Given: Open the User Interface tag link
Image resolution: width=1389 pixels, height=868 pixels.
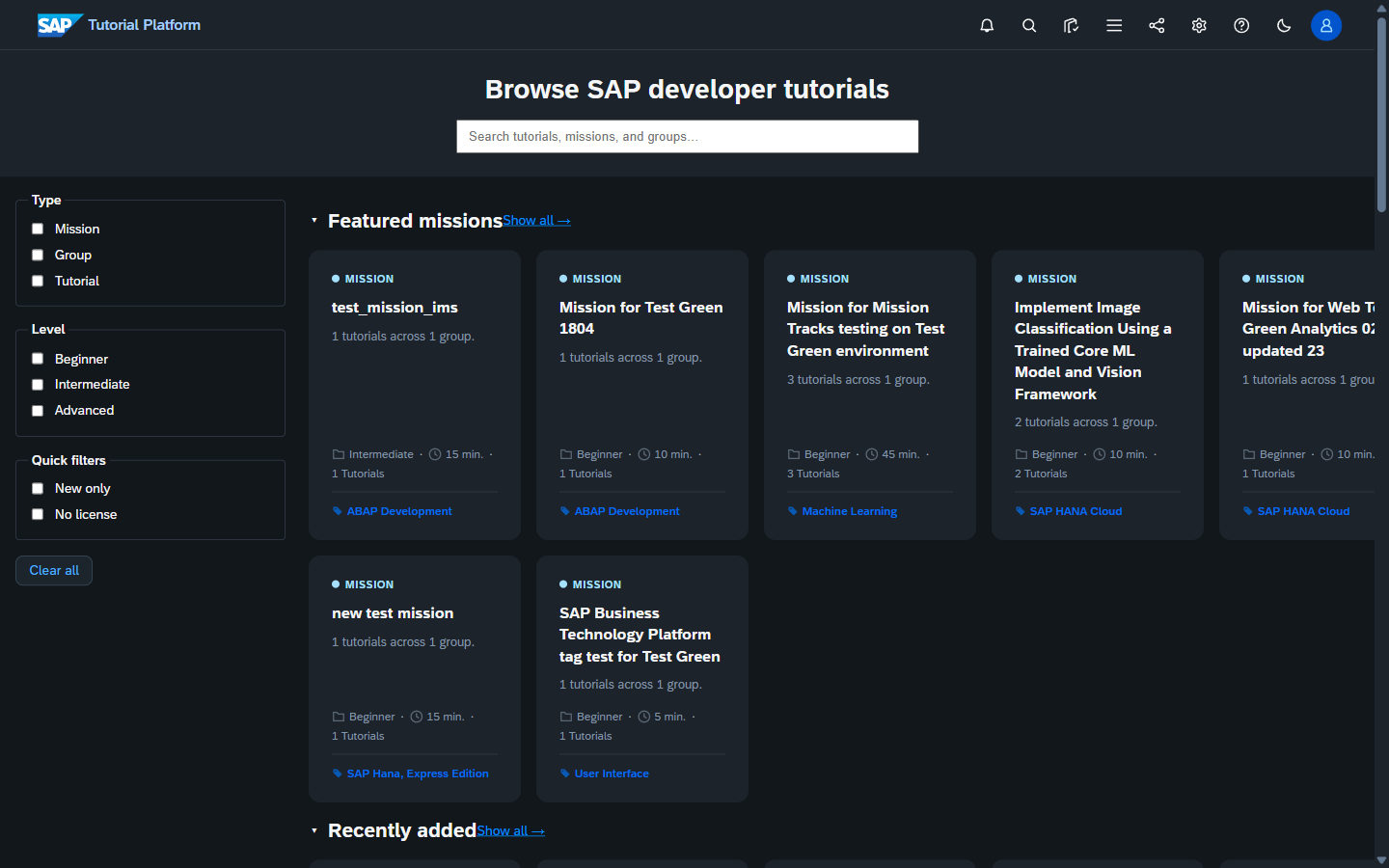Looking at the screenshot, I should (x=612, y=773).
